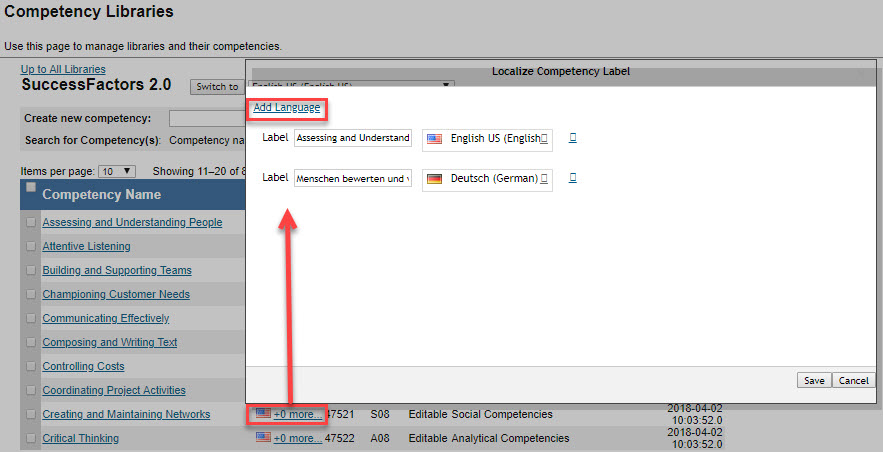Click +0 more for Creating and Maintaining Networks
This screenshot has width=883, height=452.
[x=298, y=414]
